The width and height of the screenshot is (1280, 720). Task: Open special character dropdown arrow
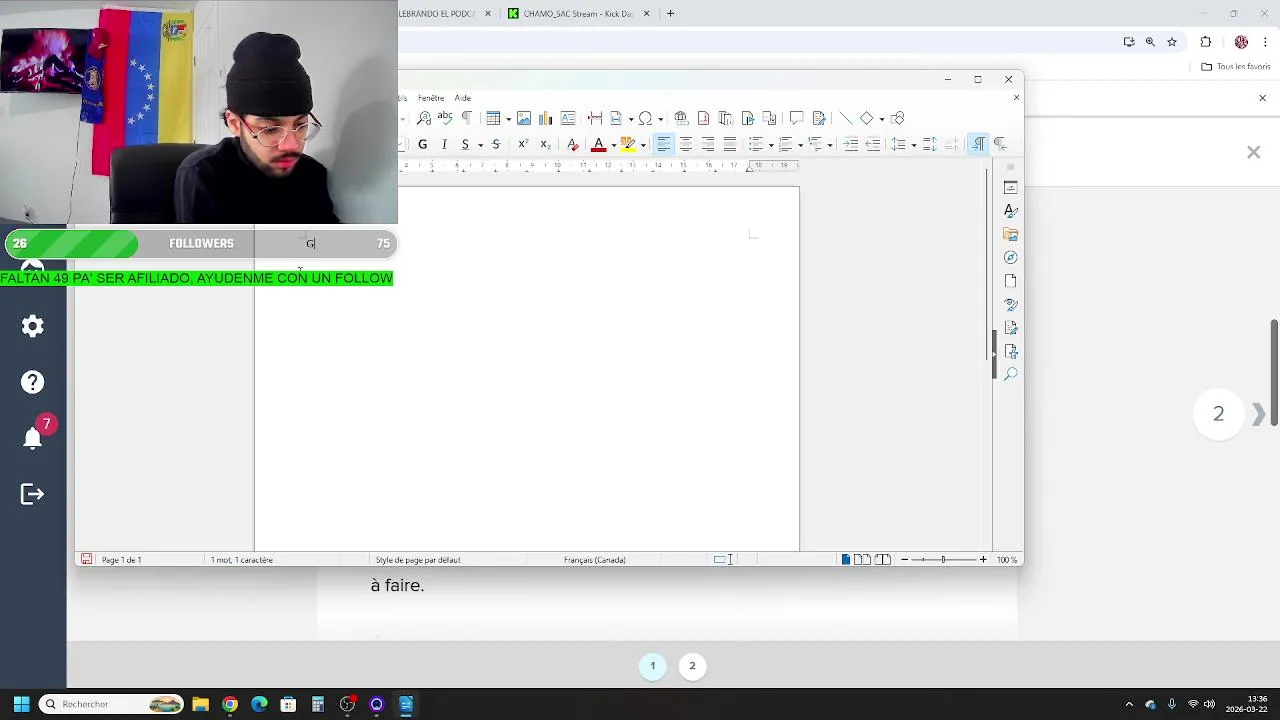(660, 119)
